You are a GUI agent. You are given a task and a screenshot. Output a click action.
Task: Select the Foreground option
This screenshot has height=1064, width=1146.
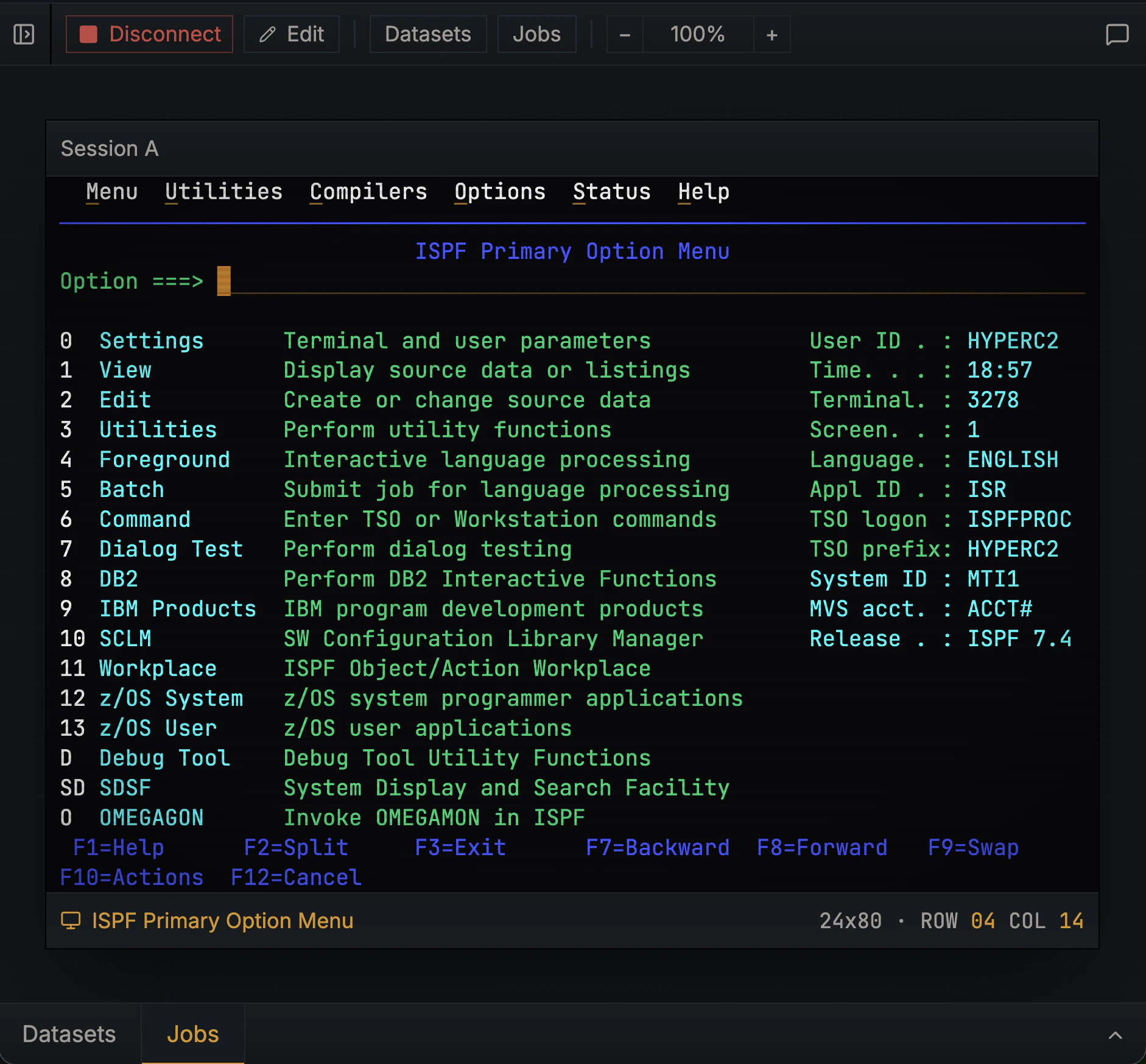164,460
